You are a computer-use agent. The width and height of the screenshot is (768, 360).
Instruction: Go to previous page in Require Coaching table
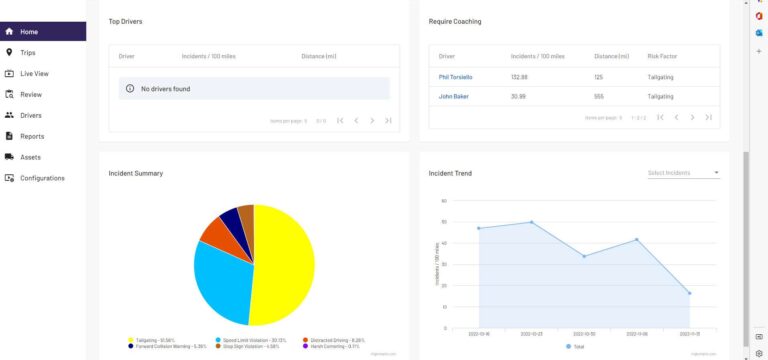click(x=676, y=118)
